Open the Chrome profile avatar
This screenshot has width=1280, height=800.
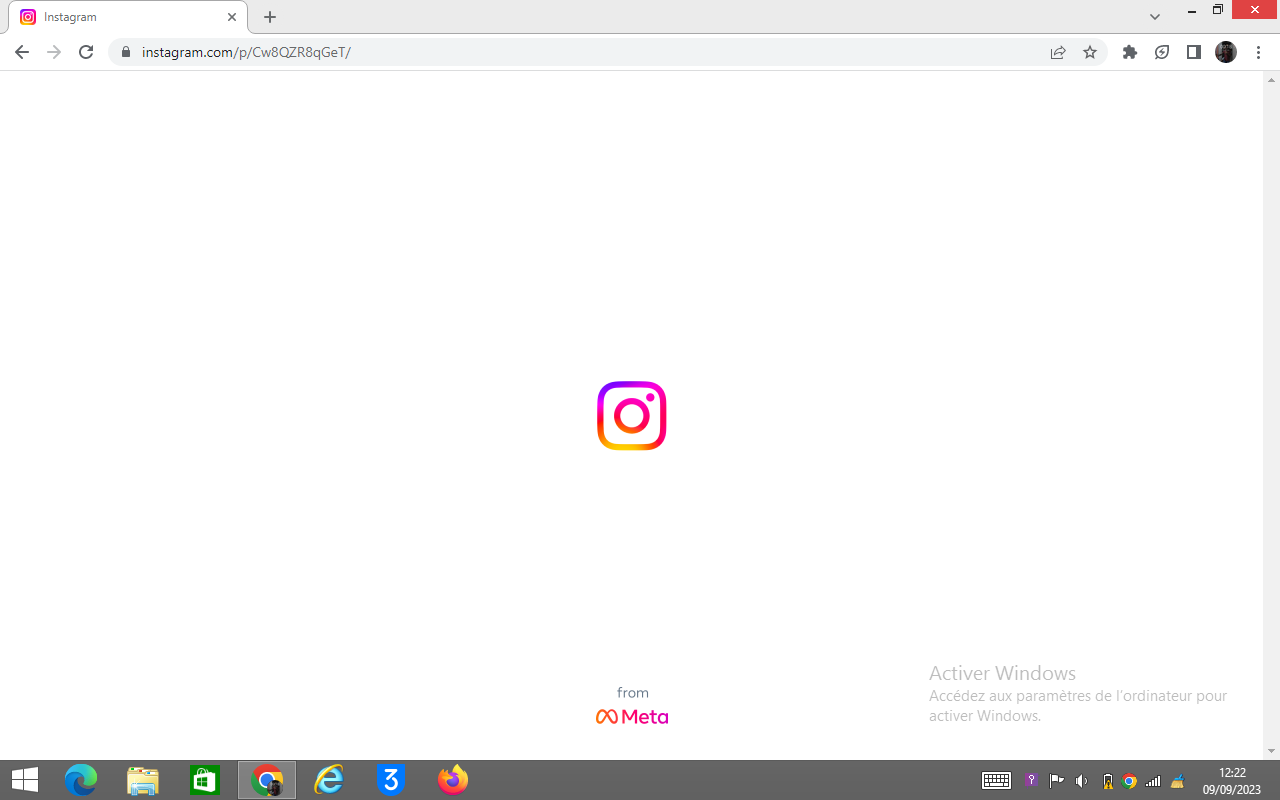coord(1225,52)
